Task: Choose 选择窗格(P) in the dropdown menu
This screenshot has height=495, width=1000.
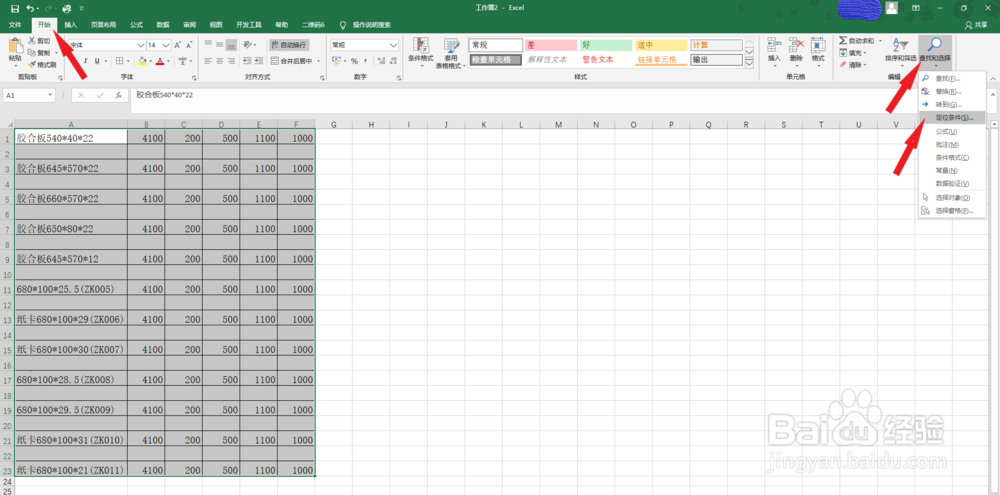Action: click(952, 211)
